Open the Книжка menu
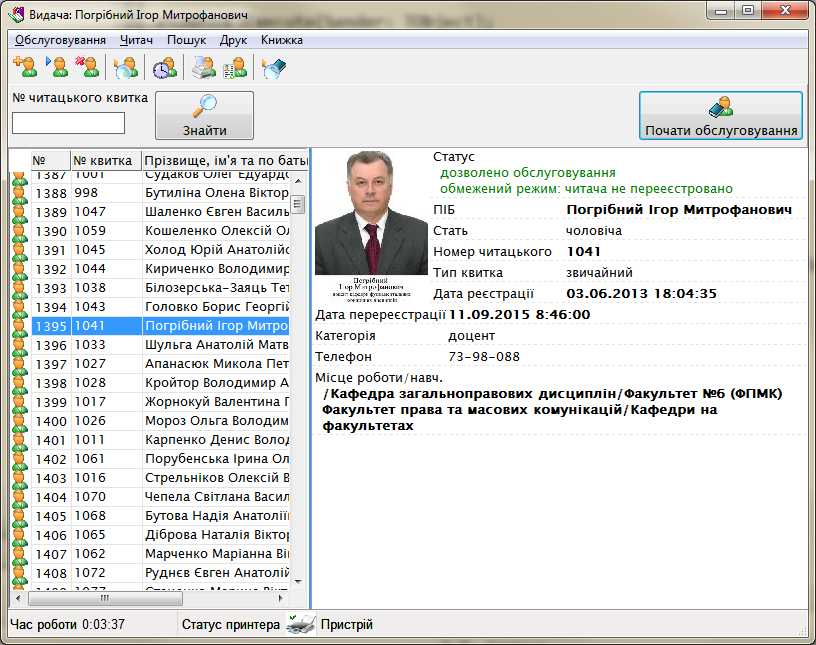The width and height of the screenshot is (816, 645). (x=282, y=40)
